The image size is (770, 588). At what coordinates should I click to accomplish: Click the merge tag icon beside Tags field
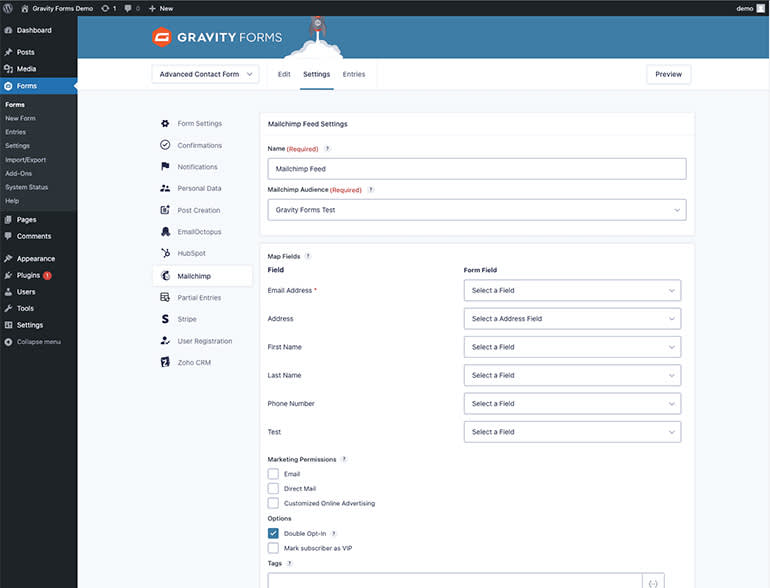tap(653, 582)
